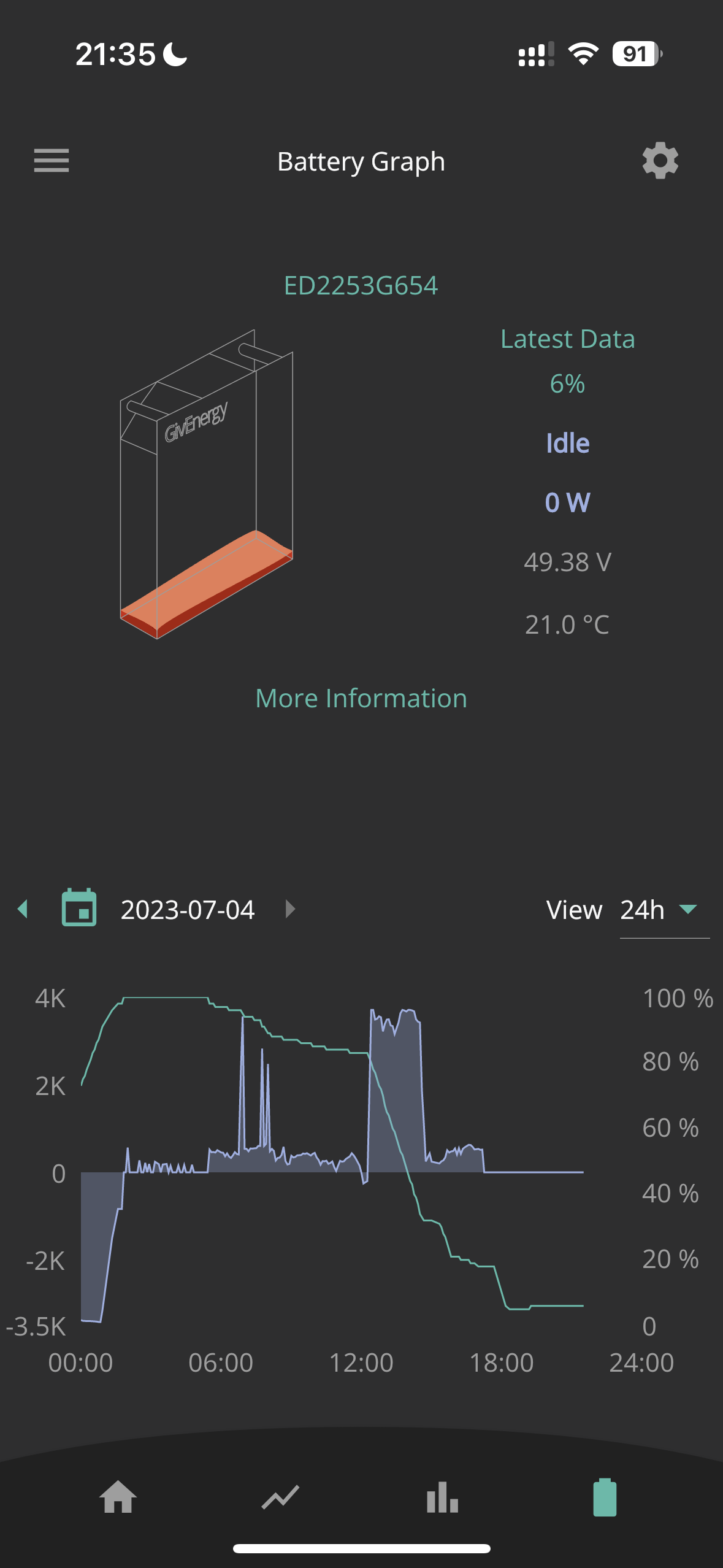The image size is (723, 1568).
Task: Go to previous day arrow
Action: [x=23, y=909]
